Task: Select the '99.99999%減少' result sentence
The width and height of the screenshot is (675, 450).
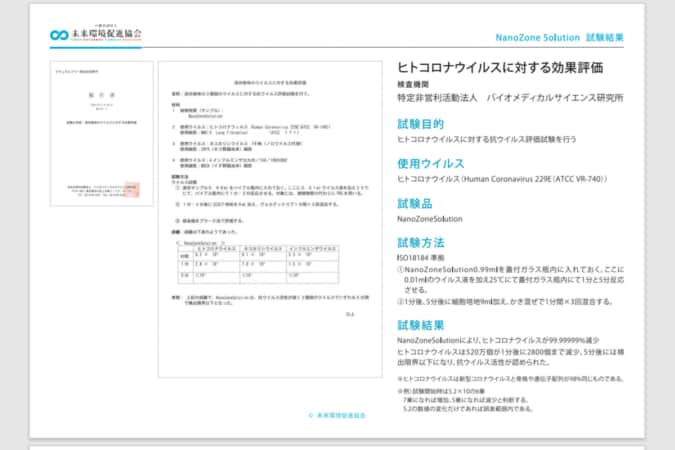Action: click(498, 340)
